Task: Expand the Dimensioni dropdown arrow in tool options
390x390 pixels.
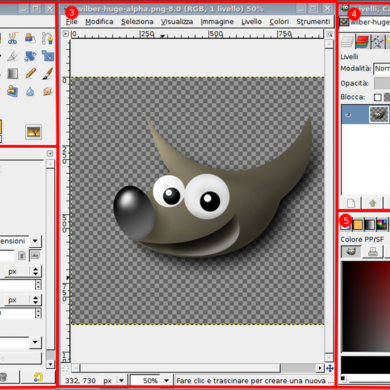Action: tap(35, 241)
